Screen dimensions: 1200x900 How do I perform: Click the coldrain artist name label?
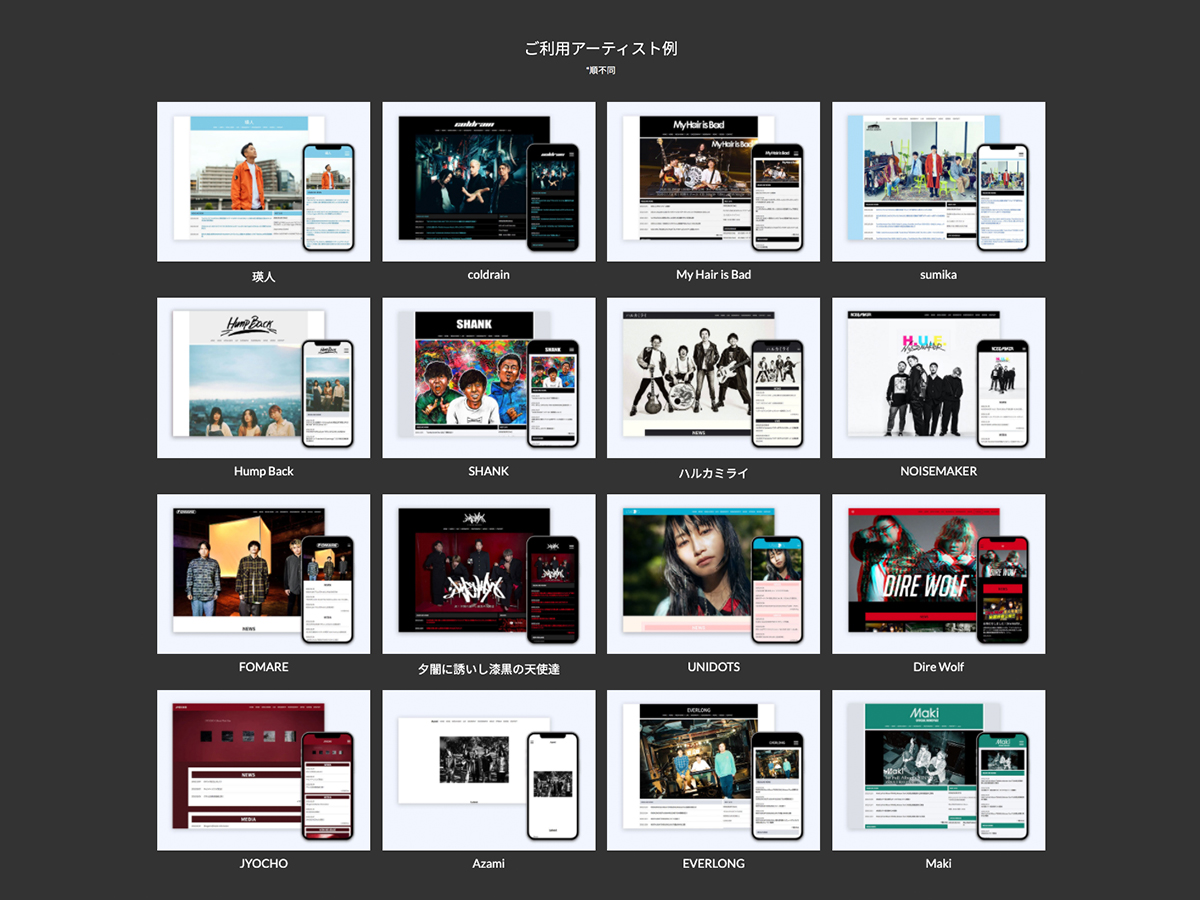489,274
